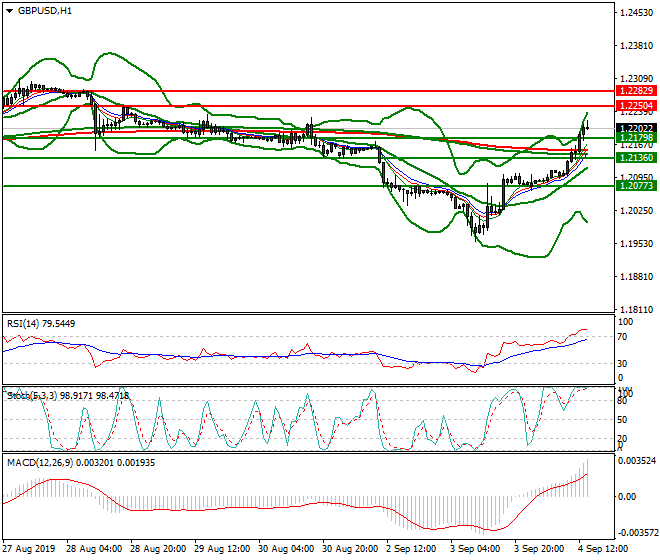Click the MACD zero level 0.00 label
The height and width of the screenshot is (560, 660).
pyautogui.click(x=627, y=497)
